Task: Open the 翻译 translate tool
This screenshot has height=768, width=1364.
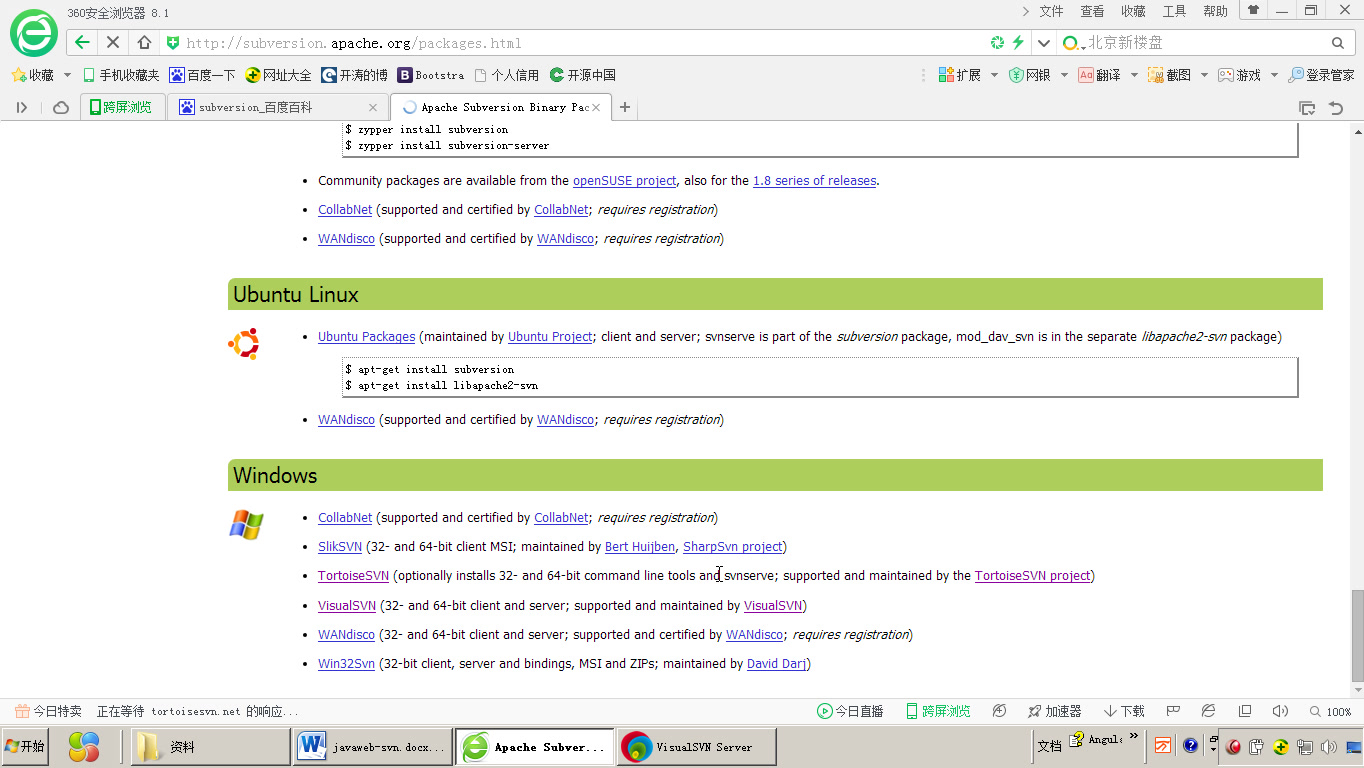Action: pyautogui.click(x=1100, y=75)
